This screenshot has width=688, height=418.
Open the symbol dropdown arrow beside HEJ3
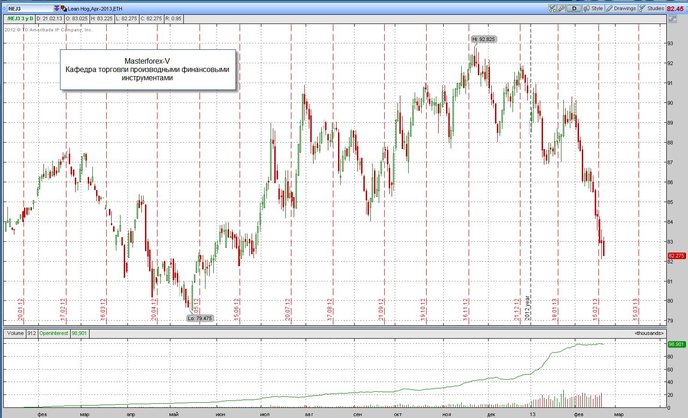(x=57, y=8)
